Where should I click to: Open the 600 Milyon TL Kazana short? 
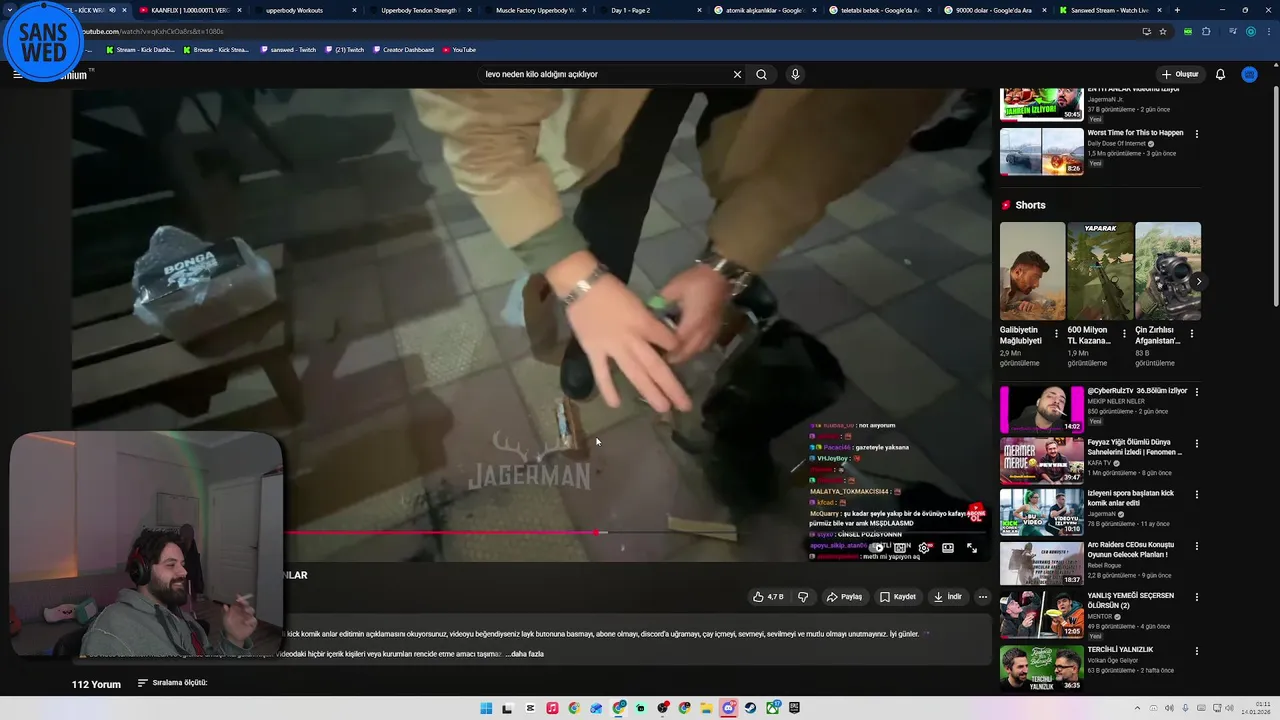click(x=1100, y=271)
